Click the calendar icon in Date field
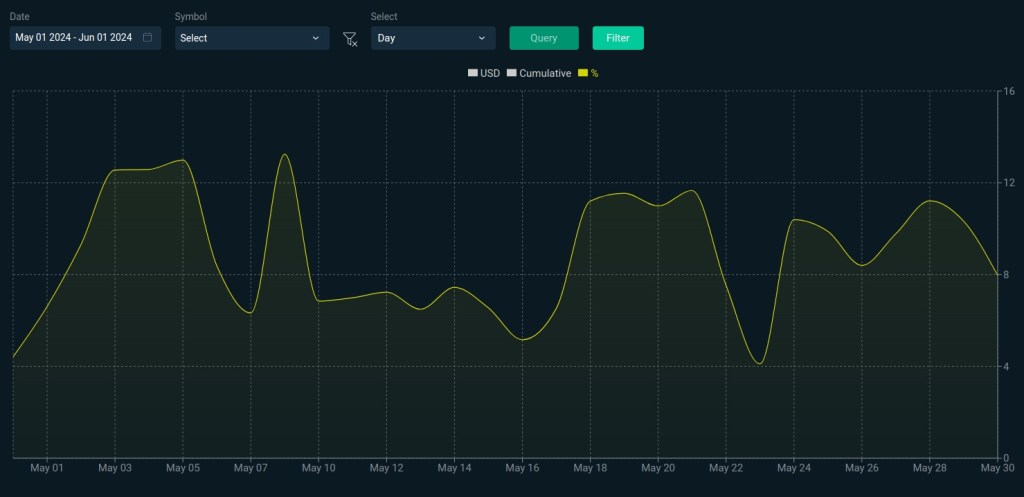Viewport: 1024px width, 497px height. (x=147, y=38)
